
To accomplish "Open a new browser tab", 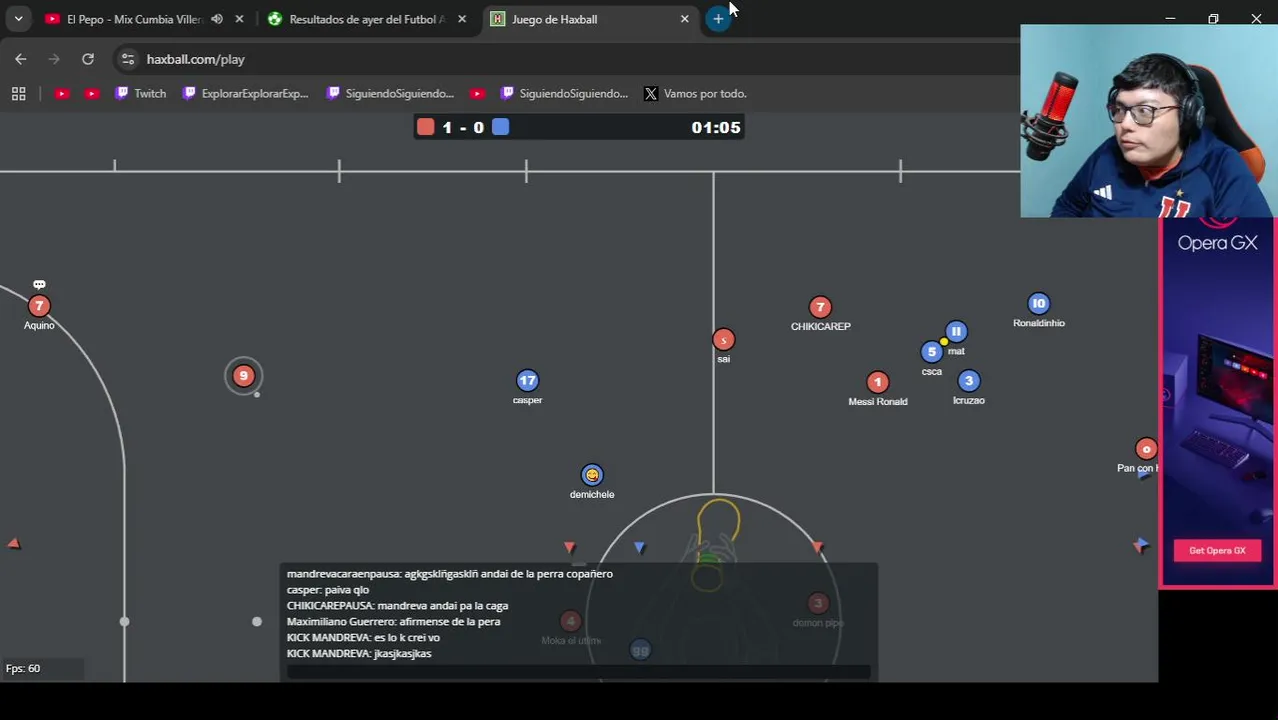I will point(718,19).
